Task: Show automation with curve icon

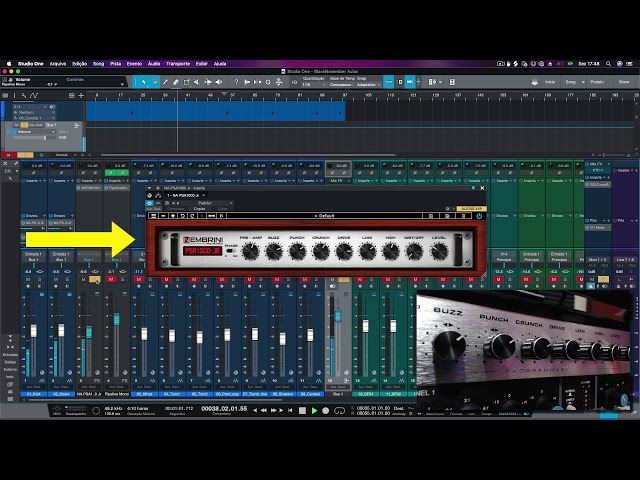Action: [34, 96]
